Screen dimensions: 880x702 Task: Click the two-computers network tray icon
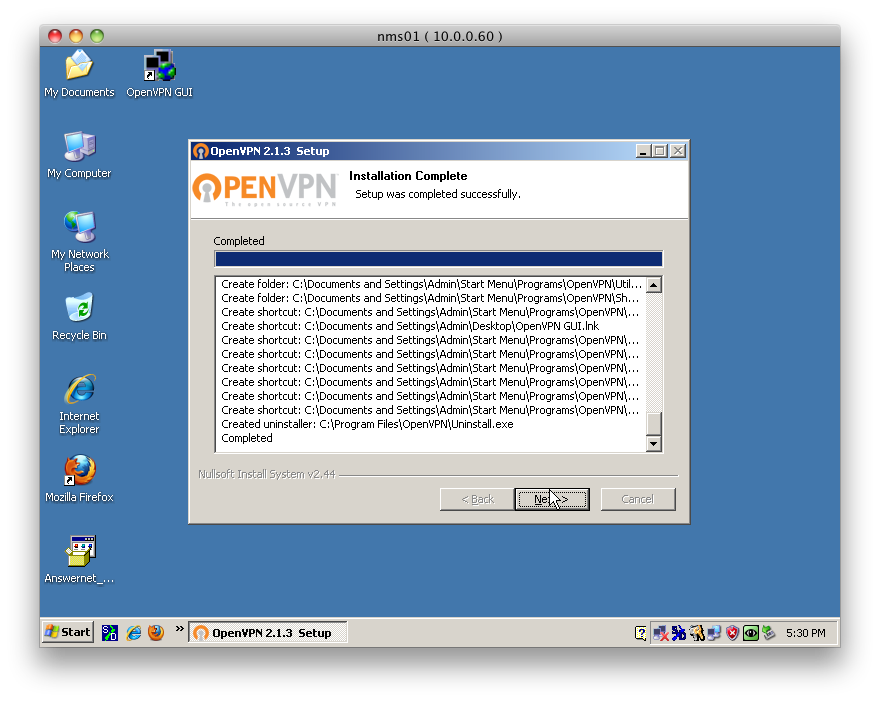(x=714, y=634)
